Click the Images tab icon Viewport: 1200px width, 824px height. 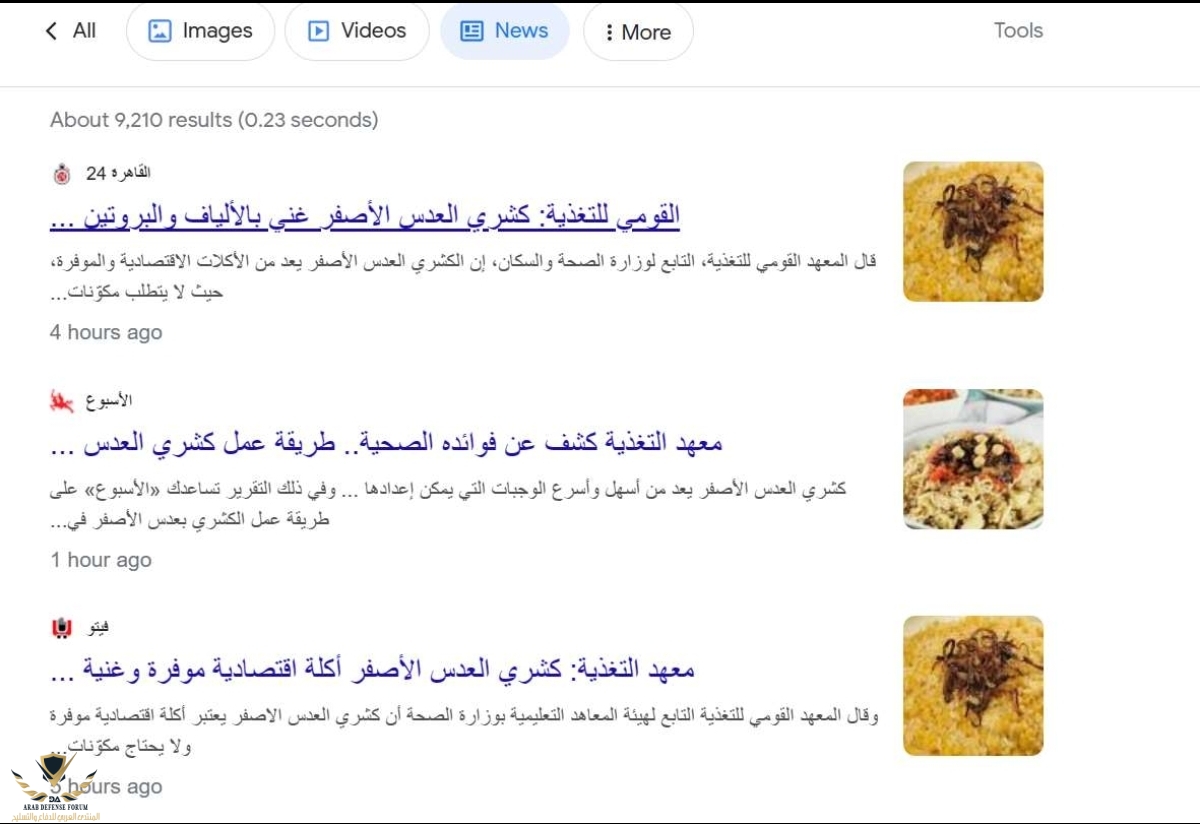tap(160, 31)
